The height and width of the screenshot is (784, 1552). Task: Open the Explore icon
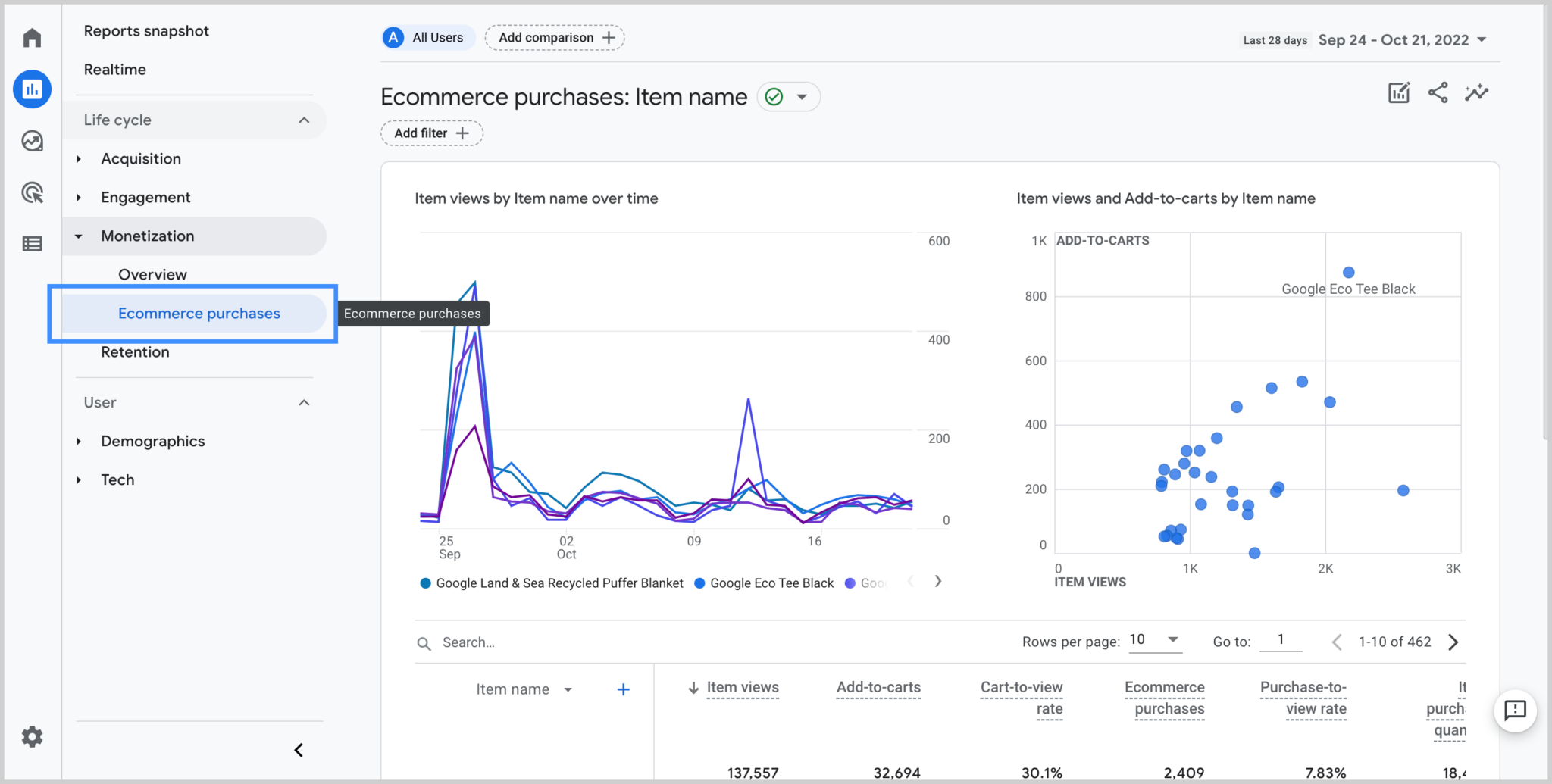32,141
